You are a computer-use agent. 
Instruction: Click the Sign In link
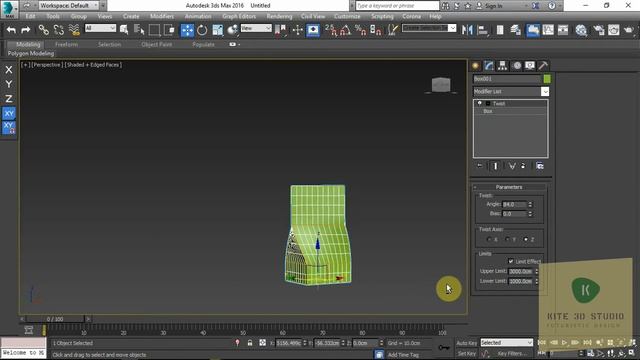point(493,6)
